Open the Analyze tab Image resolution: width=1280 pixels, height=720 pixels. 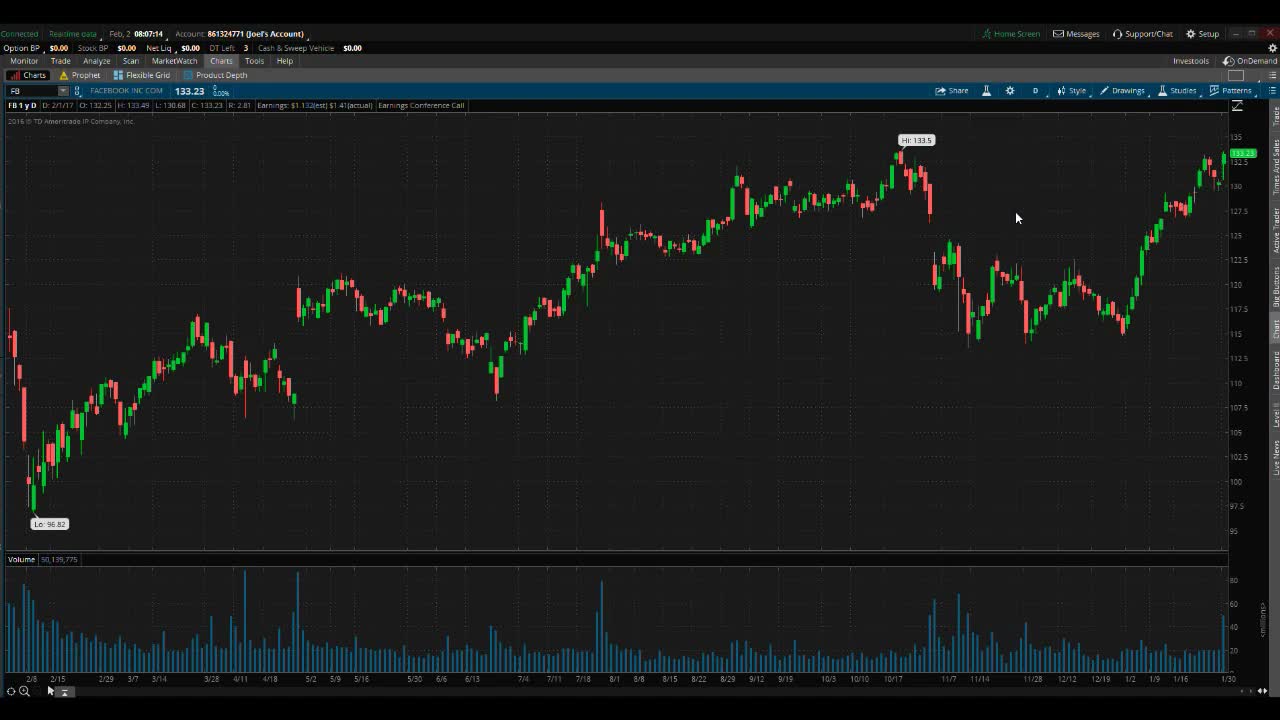click(x=97, y=61)
